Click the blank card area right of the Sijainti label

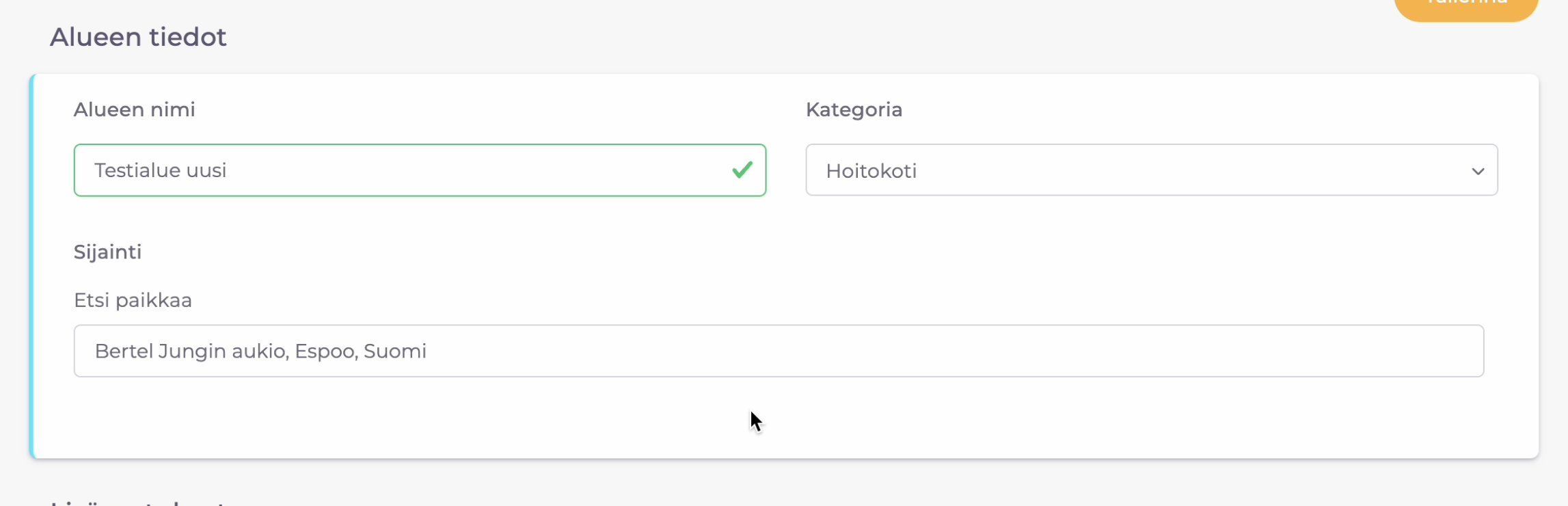coord(820,252)
